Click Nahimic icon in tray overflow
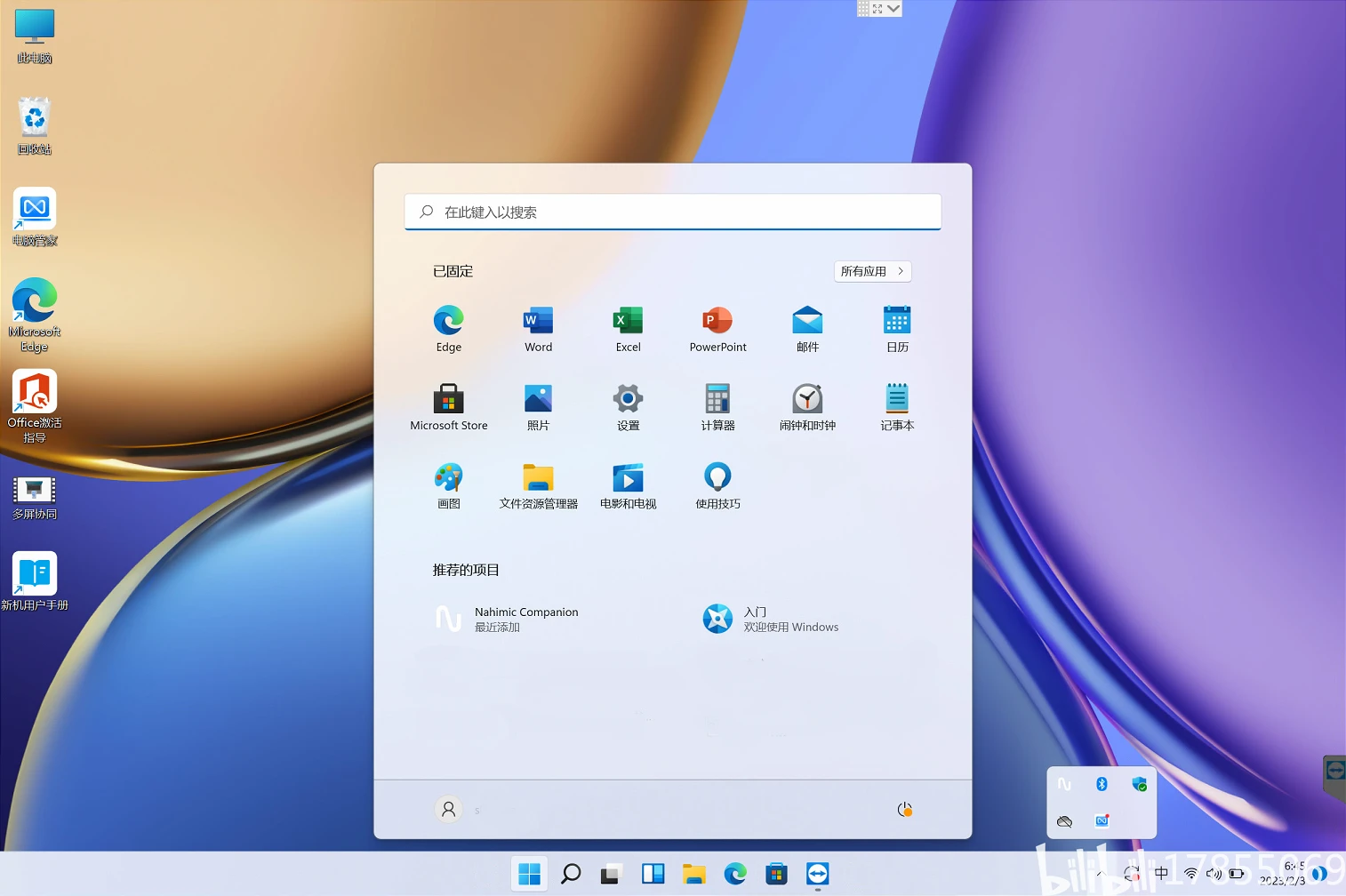This screenshot has width=1346, height=896. pos(1064,784)
